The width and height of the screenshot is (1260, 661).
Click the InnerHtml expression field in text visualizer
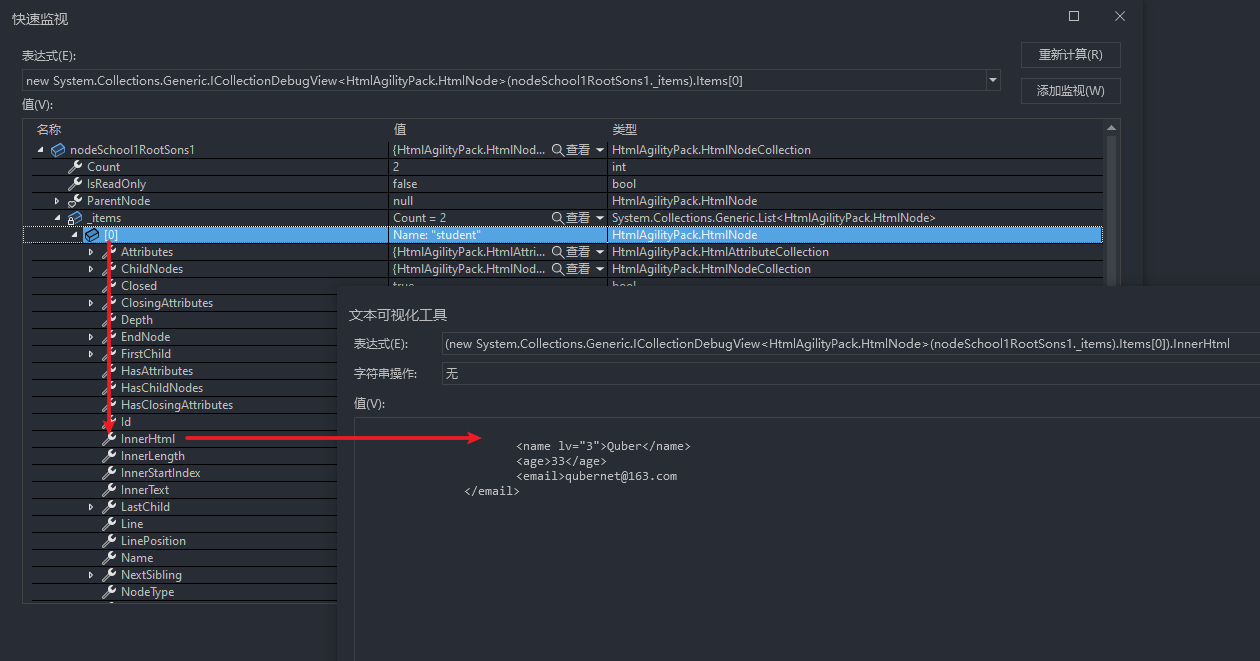coord(850,344)
